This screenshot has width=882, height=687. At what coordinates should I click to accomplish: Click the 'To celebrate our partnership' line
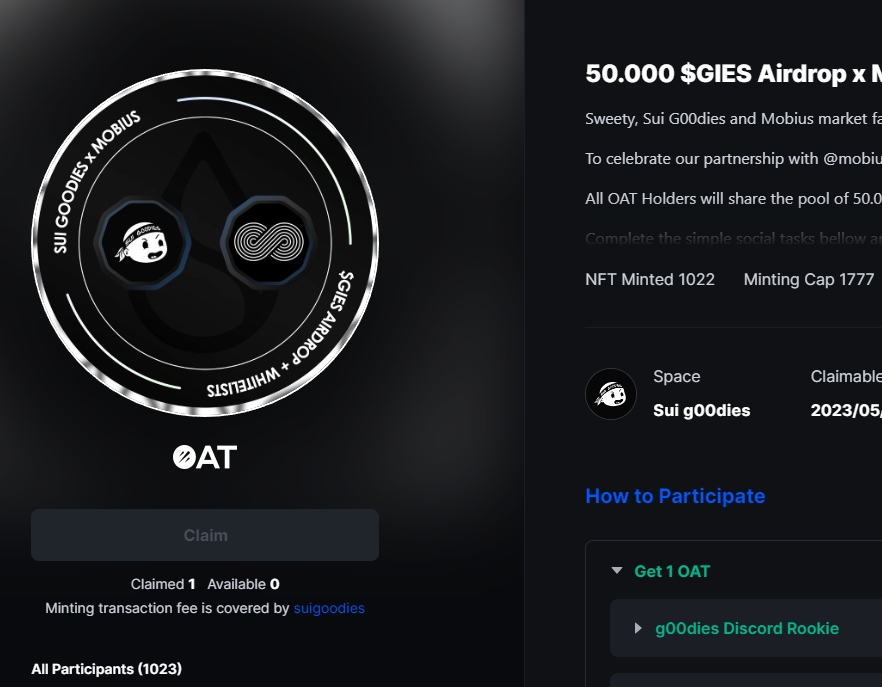[x=734, y=159]
